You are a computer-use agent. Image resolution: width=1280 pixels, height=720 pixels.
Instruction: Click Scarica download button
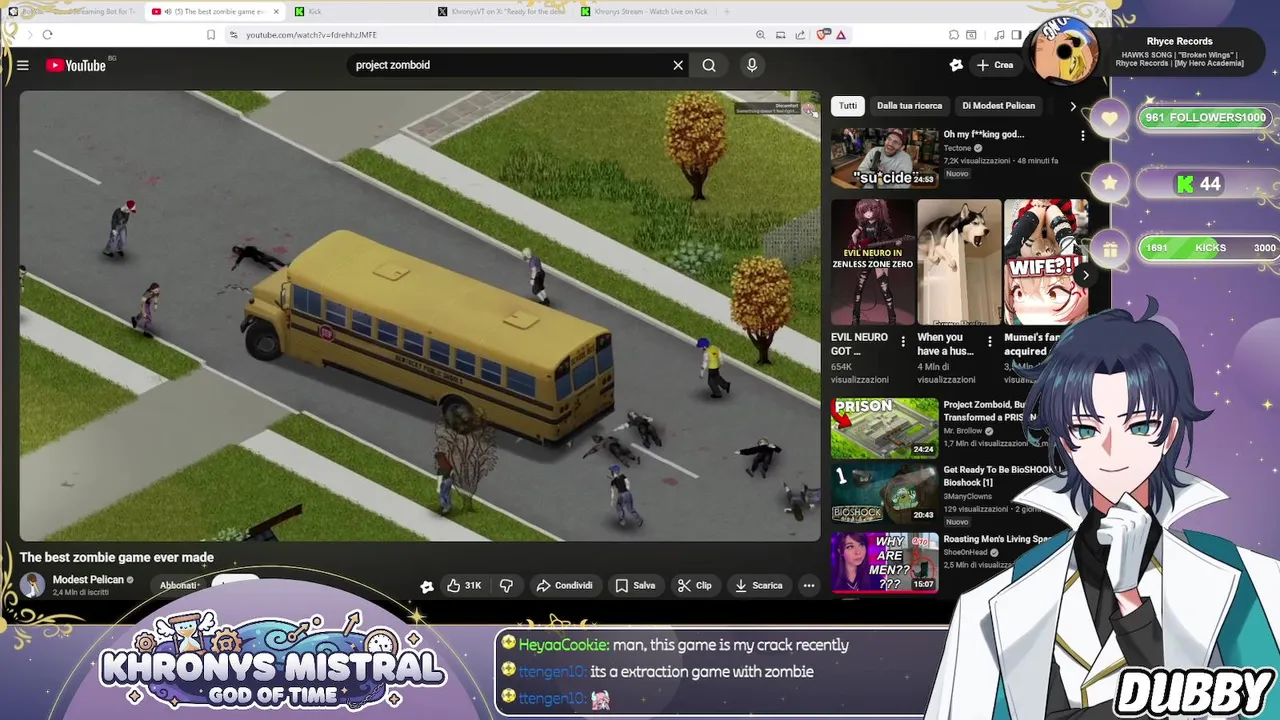[758, 586]
